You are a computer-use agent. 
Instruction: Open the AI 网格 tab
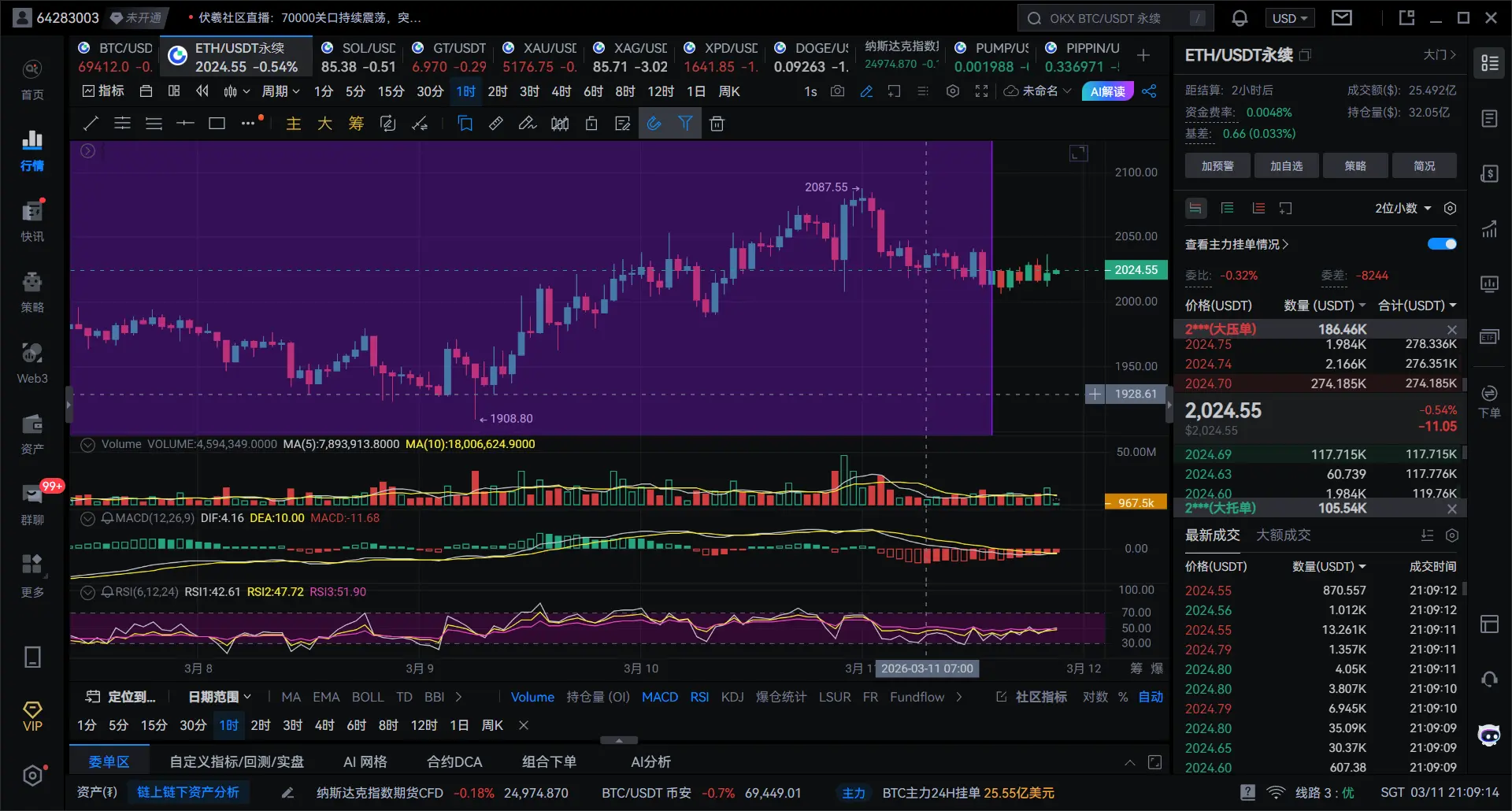(365, 762)
